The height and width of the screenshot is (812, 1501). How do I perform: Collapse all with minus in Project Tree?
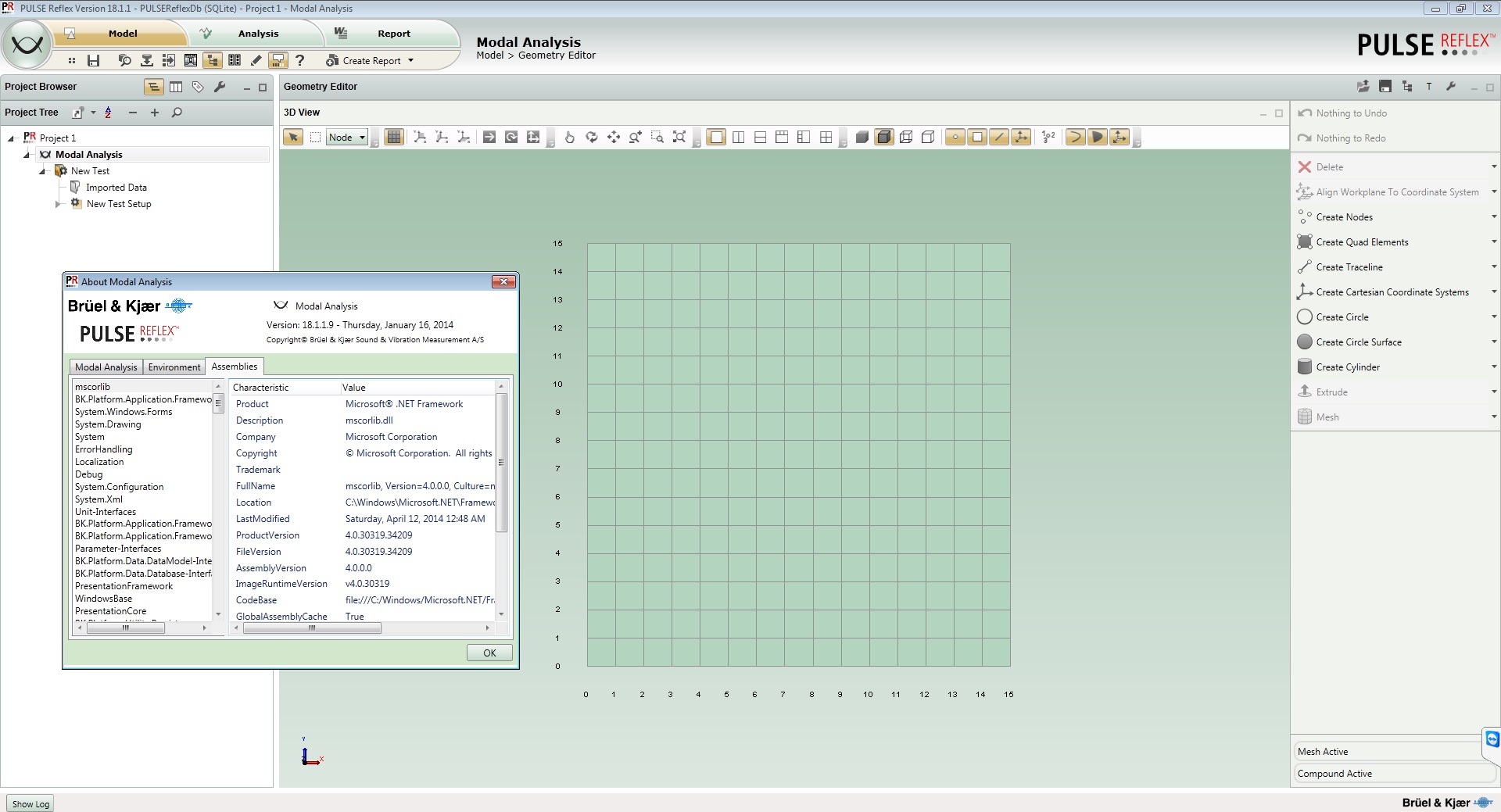coord(133,113)
